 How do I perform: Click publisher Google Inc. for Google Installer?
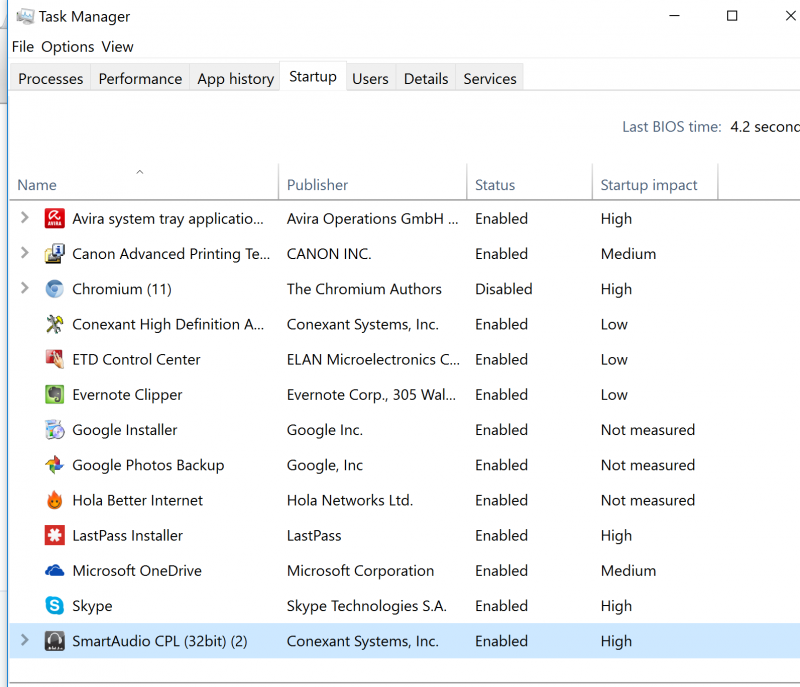(324, 430)
